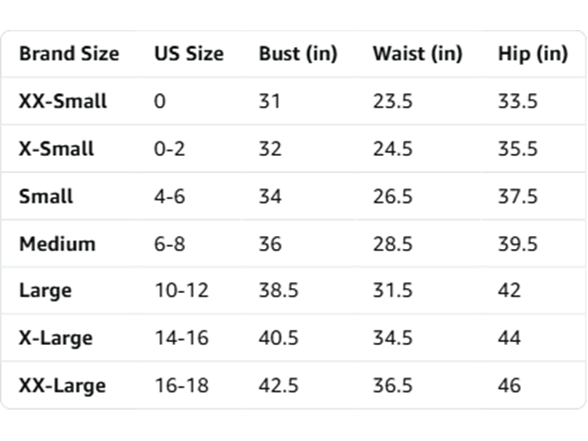The width and height of the screenshot is (588, 441).
Task: Click the 23.5 waist measurement cell
Action: (393, 101)
